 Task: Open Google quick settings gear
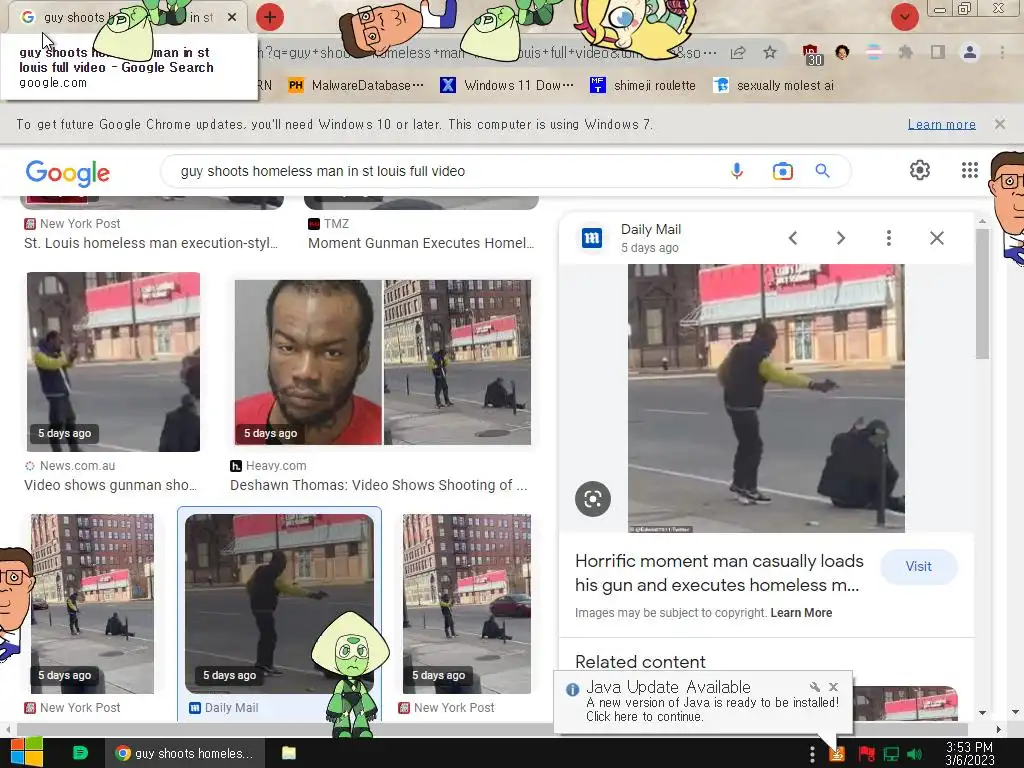pyautogui.click(x=920, y=170)
